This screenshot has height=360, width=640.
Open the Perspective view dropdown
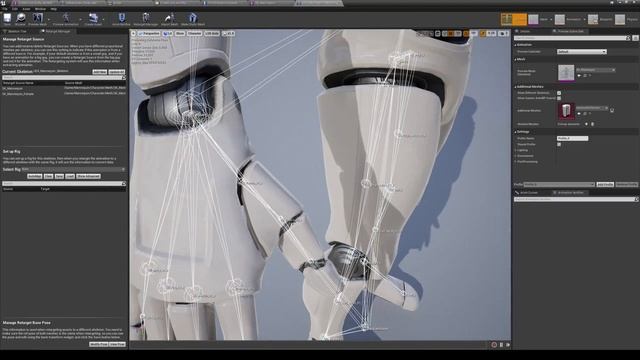pos(149,33)
